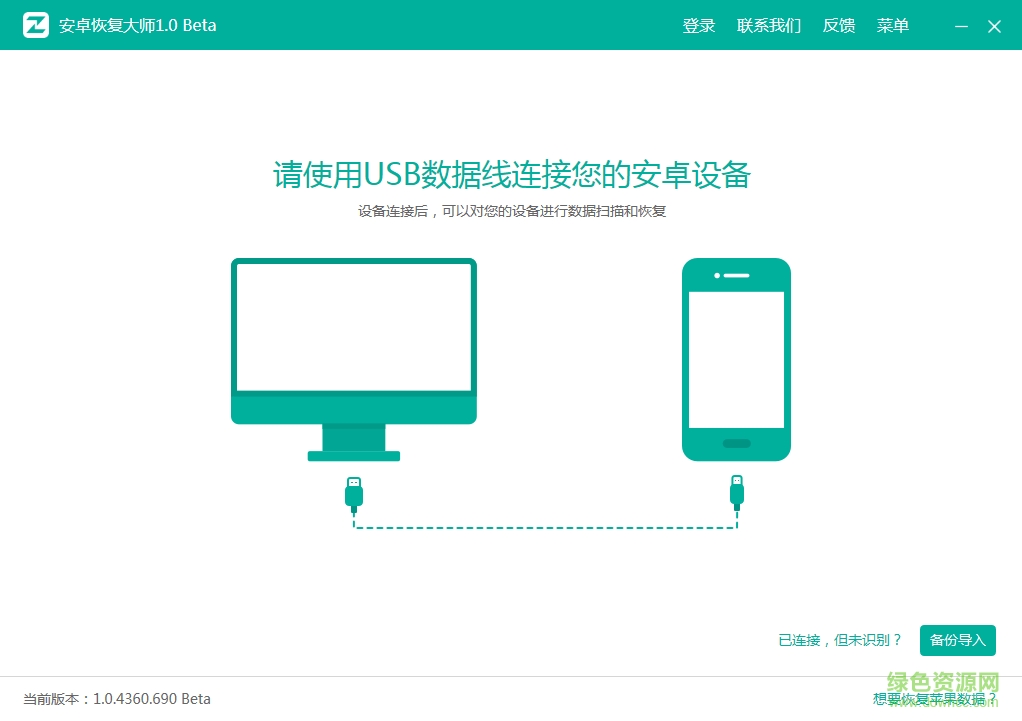Click the phone's home button on the illustration
The height and width of the screenshot is (721, 1022).
[737, 441]
